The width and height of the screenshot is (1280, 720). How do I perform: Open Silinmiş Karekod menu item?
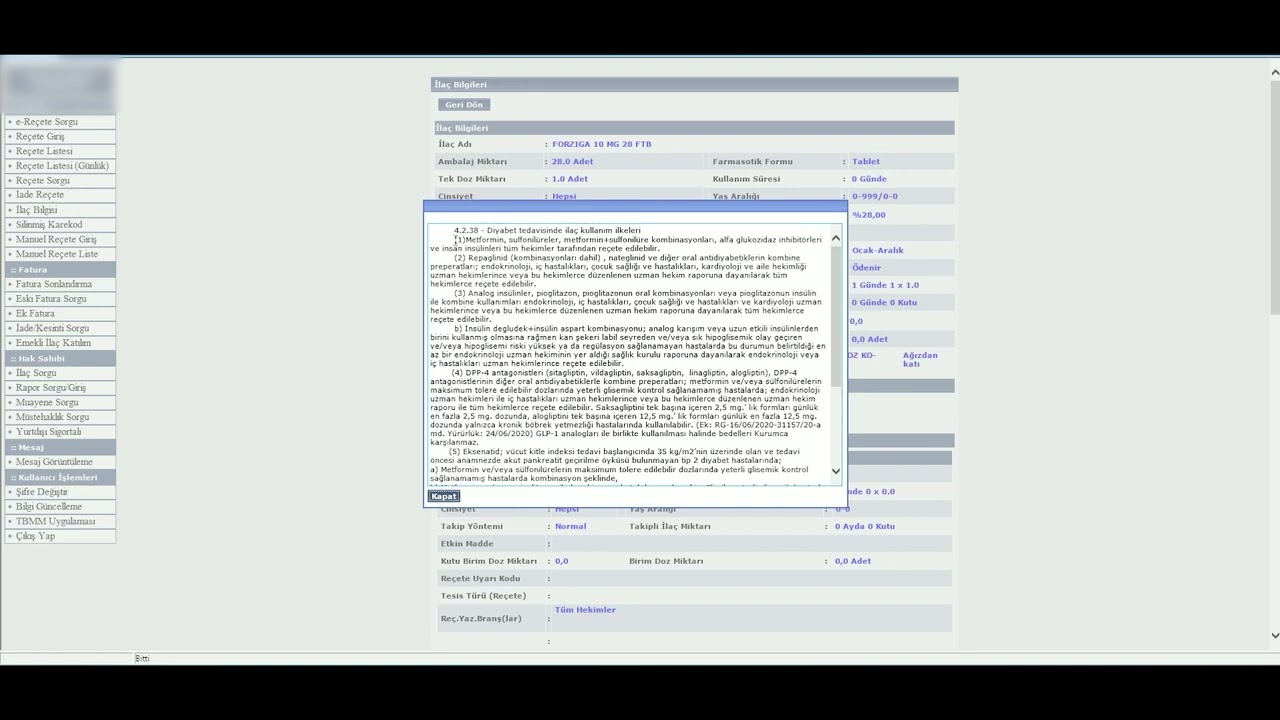click(49, 225)
